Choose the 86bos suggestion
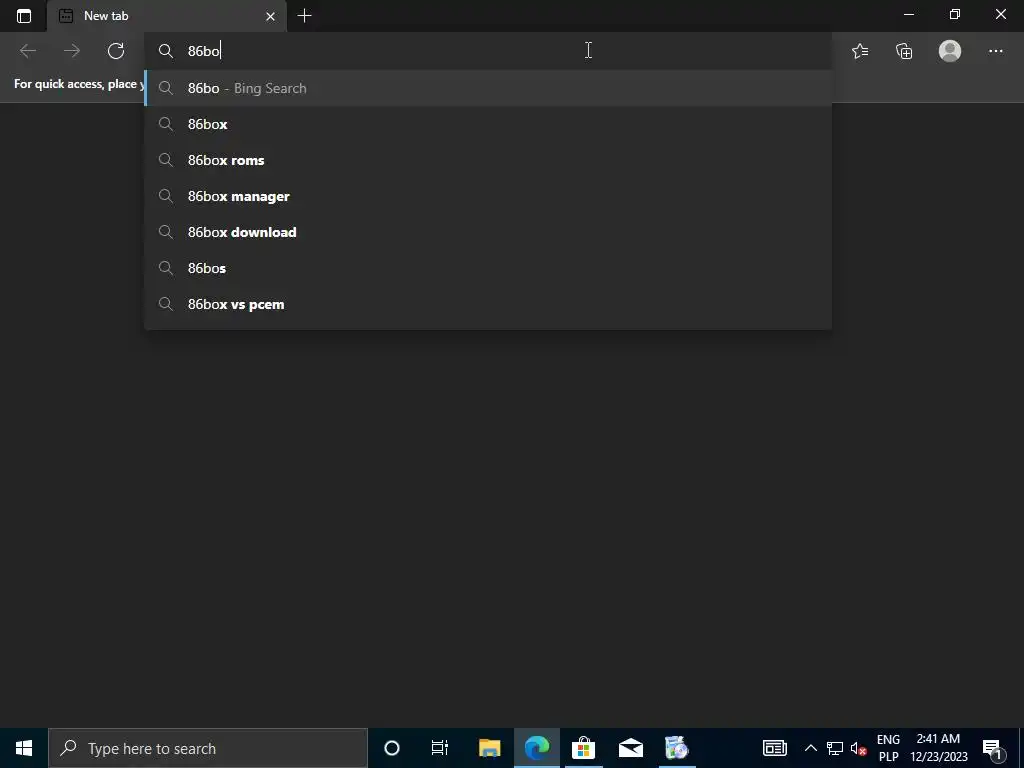 (x=488, y=268)
